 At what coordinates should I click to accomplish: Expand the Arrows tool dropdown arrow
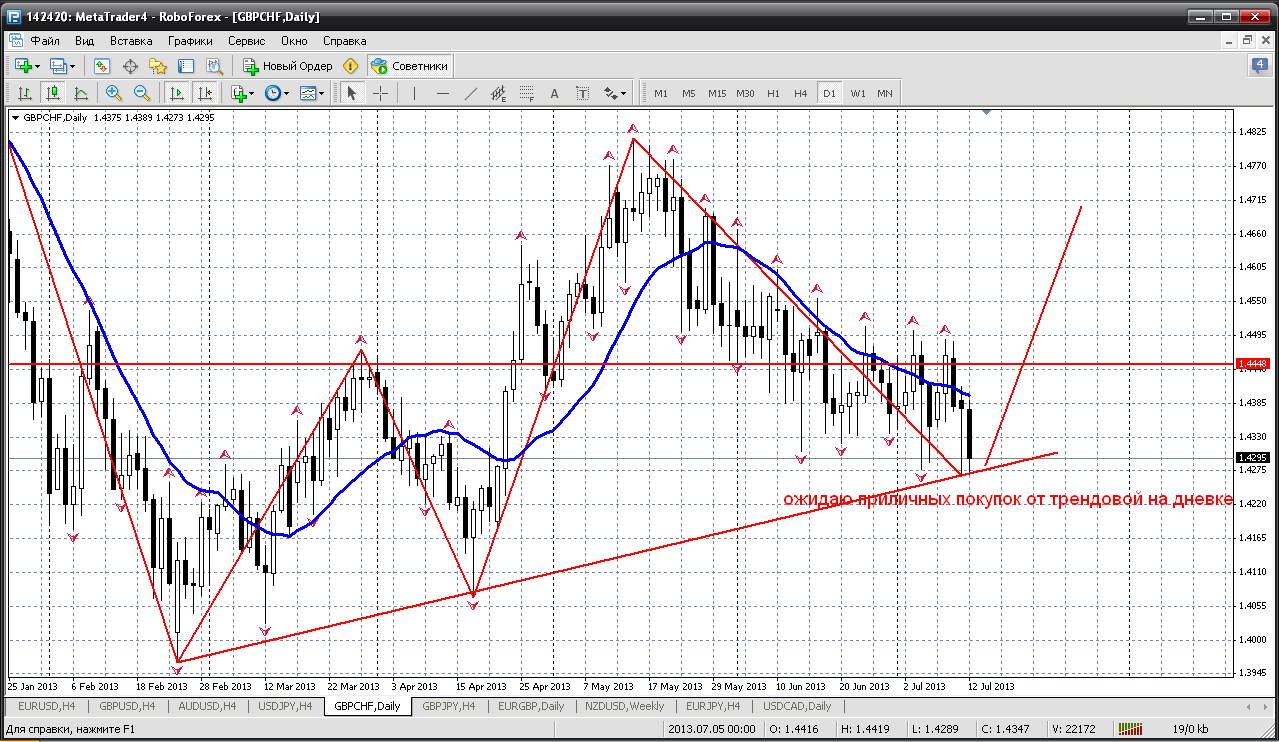click(x=624, y=93)
